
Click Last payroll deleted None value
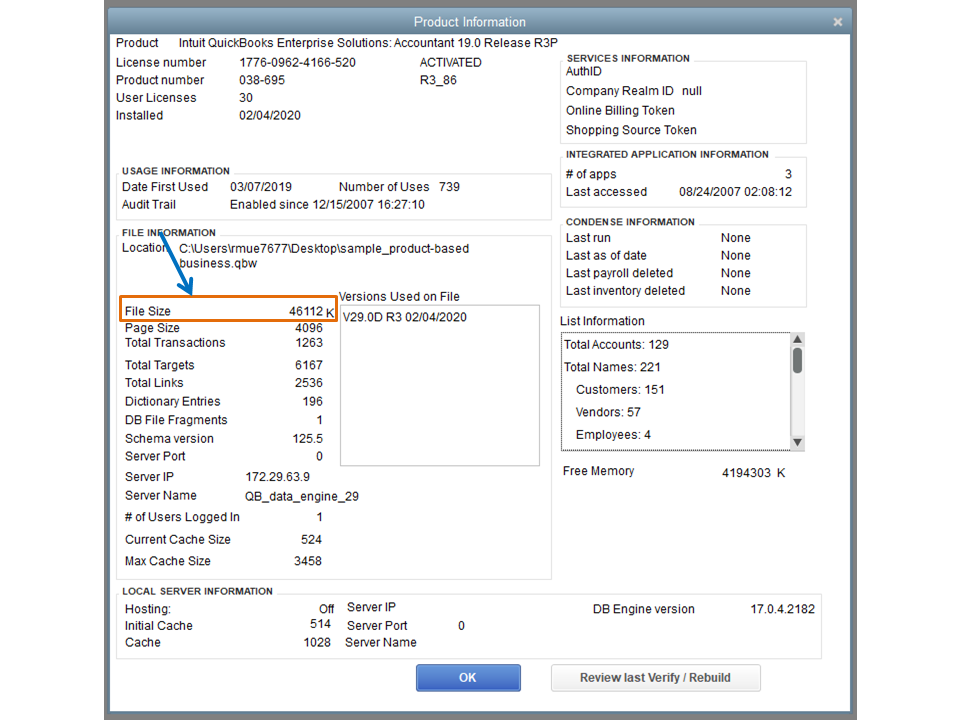point(735,273)
